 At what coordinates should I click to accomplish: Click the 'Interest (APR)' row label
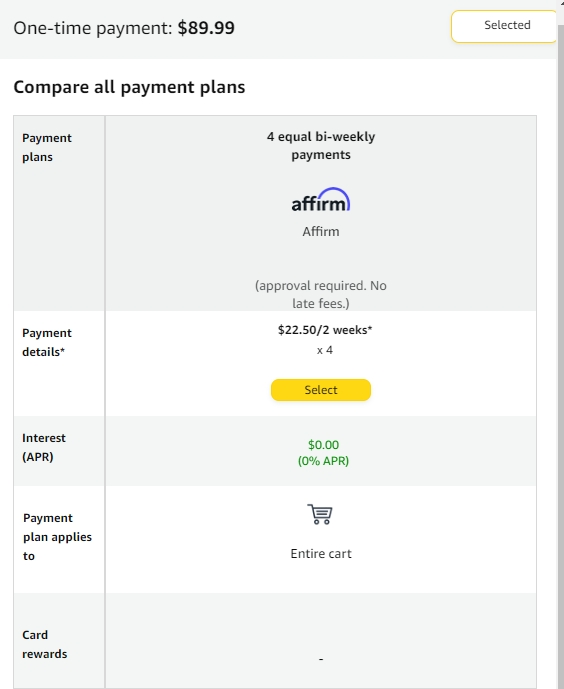click(43, 447)
